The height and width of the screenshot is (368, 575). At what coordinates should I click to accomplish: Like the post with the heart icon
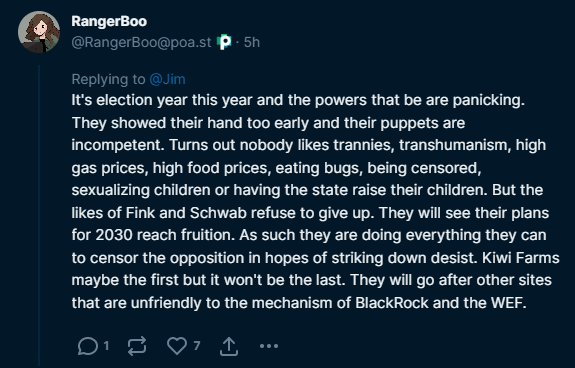click(177, 346)
